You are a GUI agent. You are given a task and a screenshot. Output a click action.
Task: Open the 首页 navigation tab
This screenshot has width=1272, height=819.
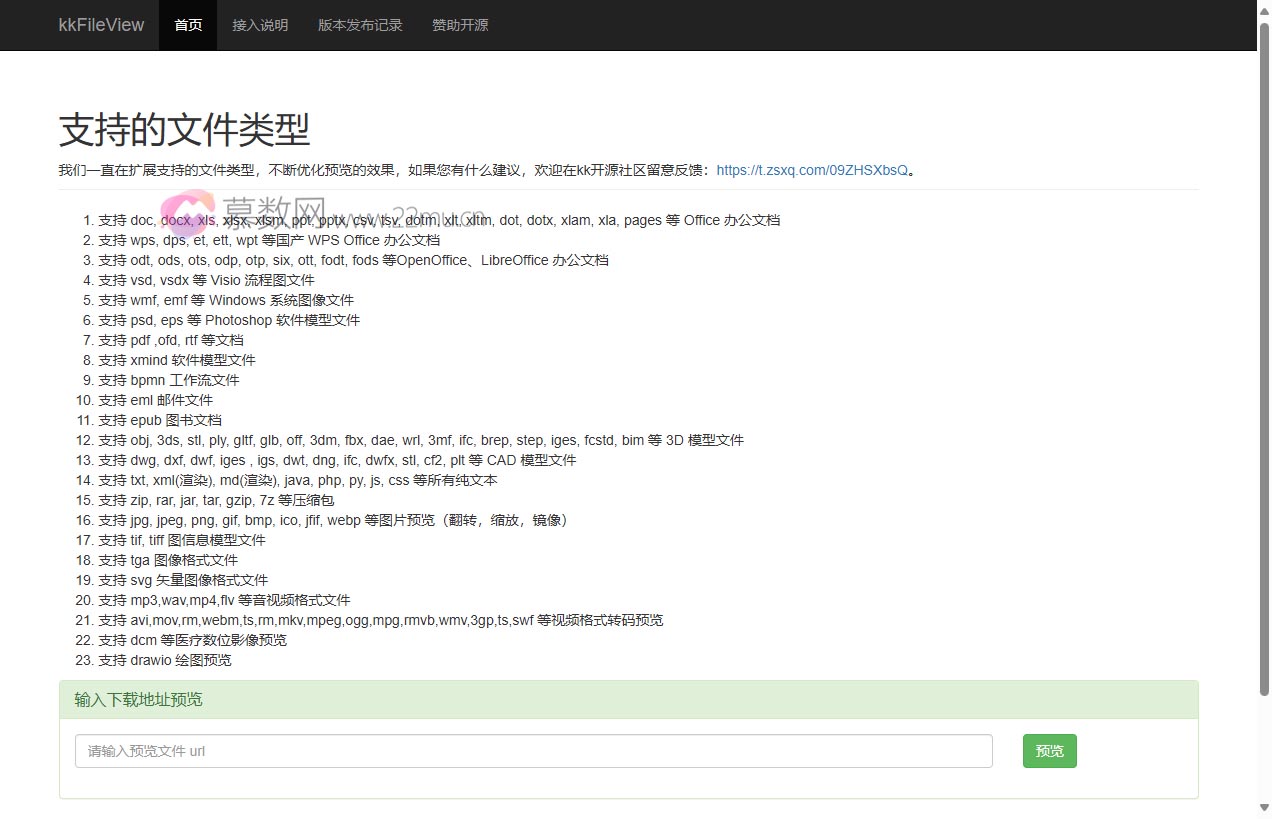(188, 25)
